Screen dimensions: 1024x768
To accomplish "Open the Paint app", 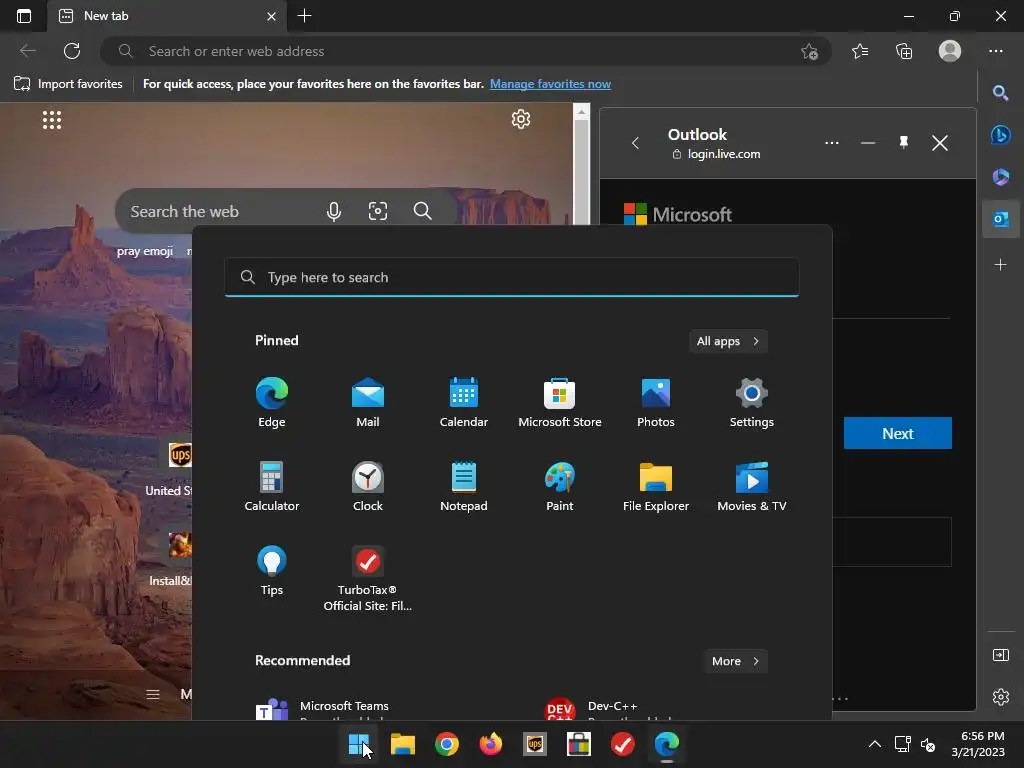I will (x=560, y=487).
